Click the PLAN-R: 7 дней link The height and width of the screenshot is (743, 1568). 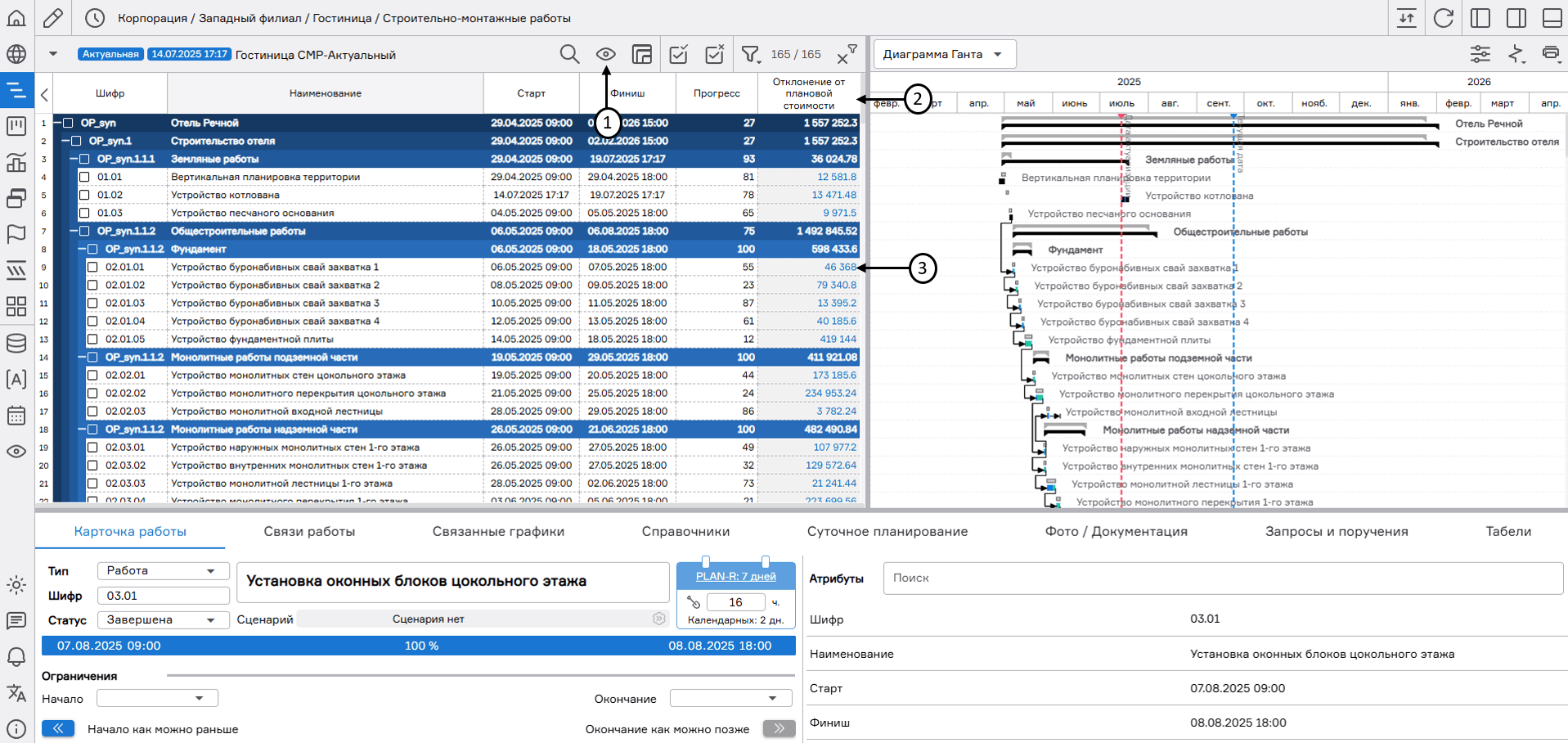pos(735,577)
